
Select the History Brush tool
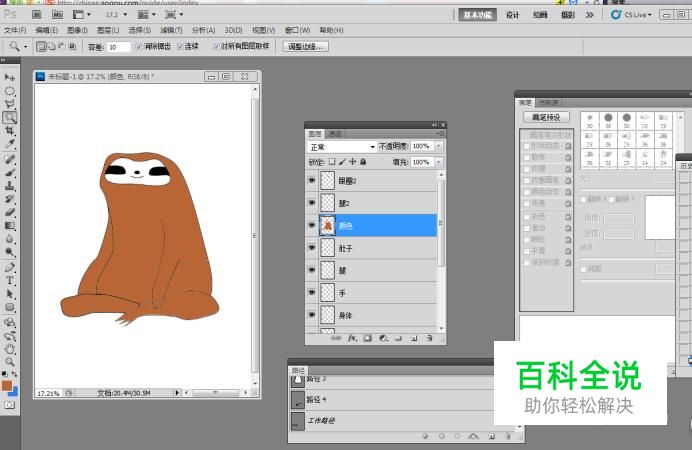click(10, 199)
